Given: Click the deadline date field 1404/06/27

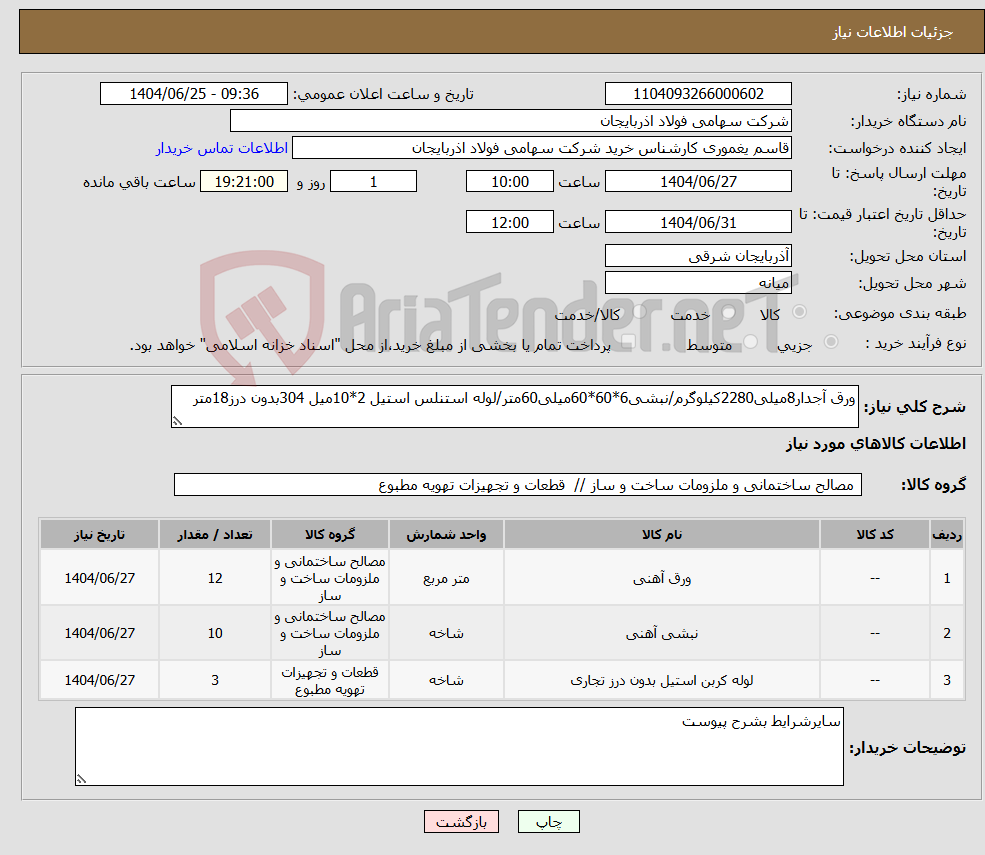Looking at the screenshot, I should (x=698, y=181).
